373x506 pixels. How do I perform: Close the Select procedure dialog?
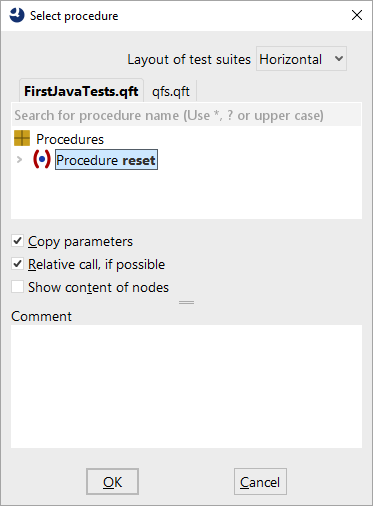(x=357, y=15)
